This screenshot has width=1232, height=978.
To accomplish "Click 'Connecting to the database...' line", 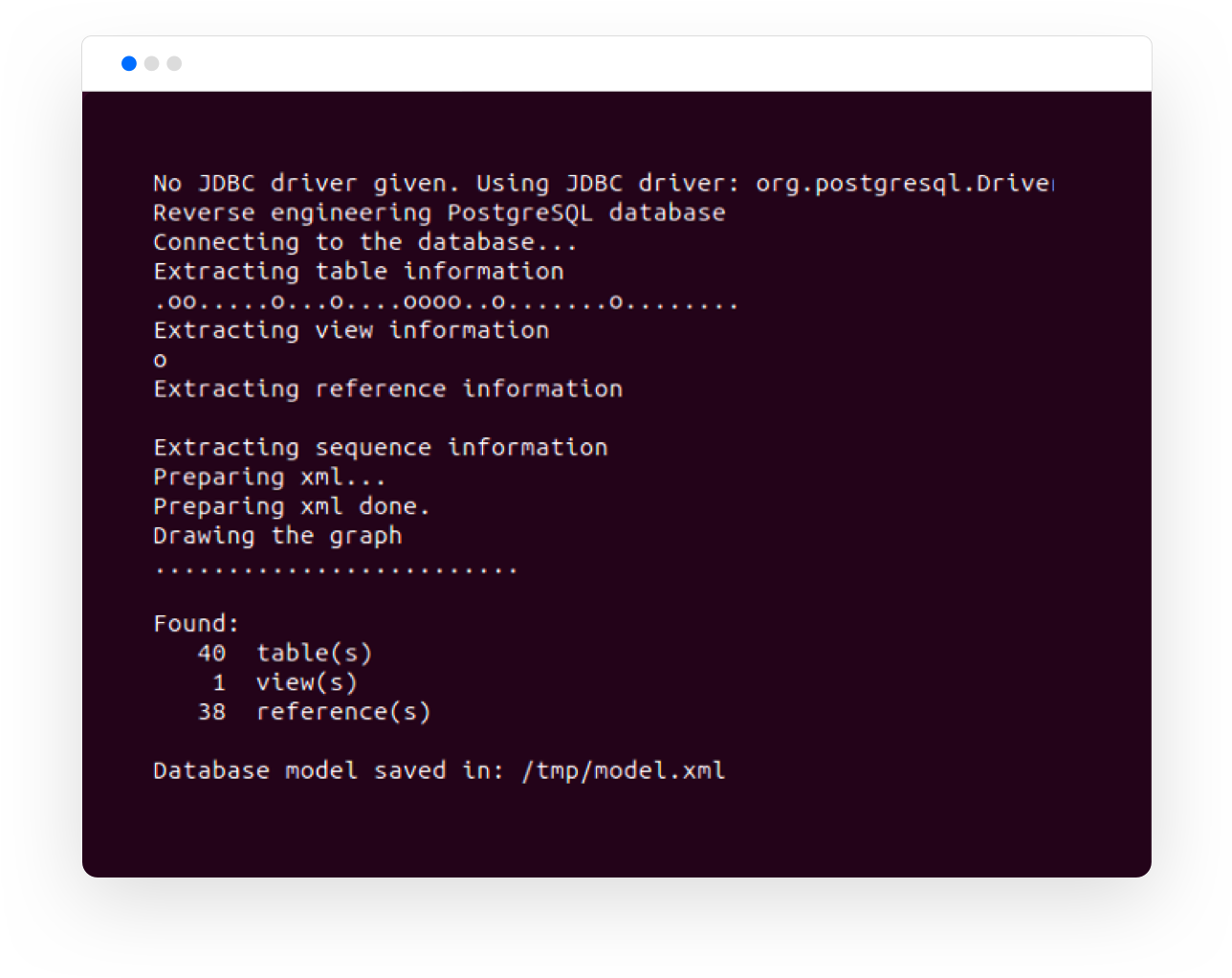I will pyautogui.click(x=364, y=242).
